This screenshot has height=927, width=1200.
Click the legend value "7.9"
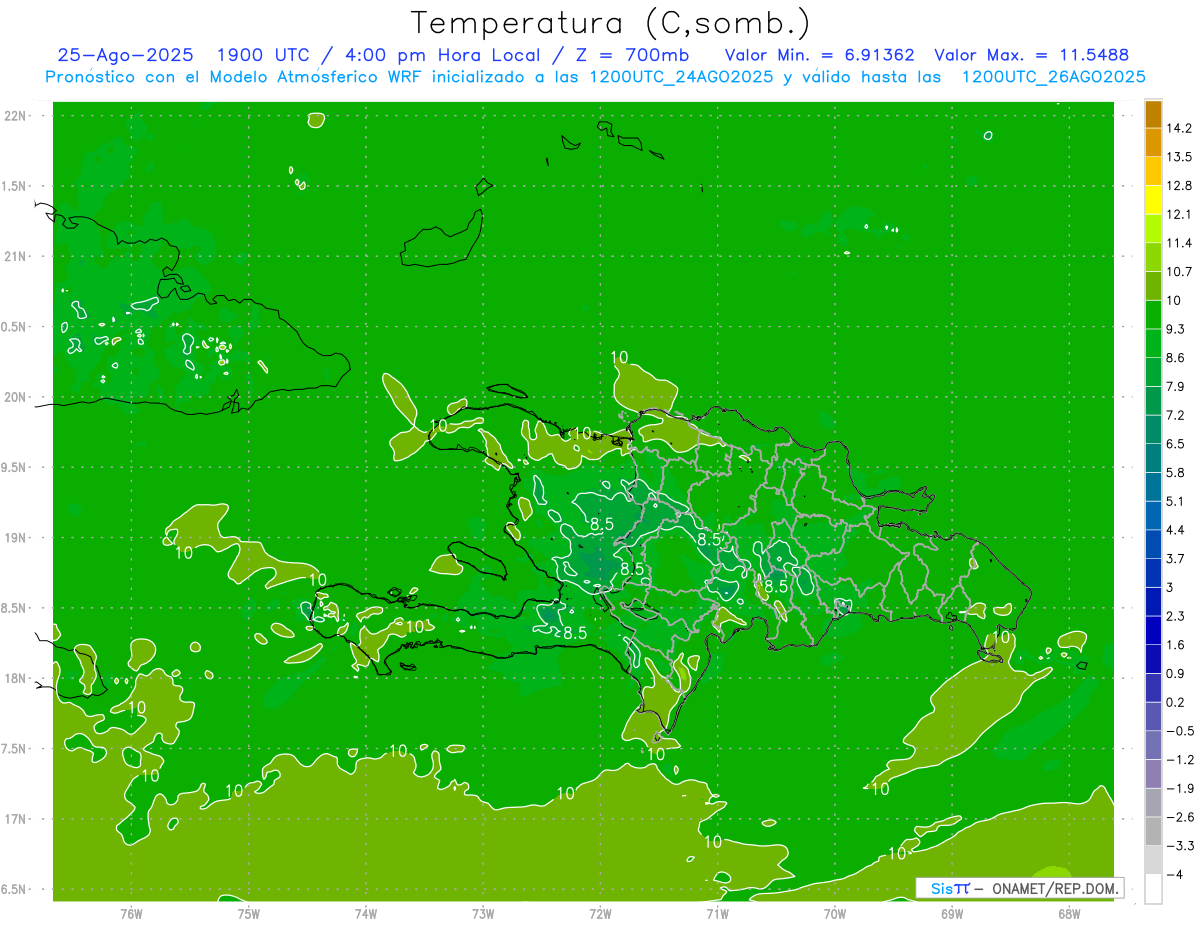[1175, 387]
